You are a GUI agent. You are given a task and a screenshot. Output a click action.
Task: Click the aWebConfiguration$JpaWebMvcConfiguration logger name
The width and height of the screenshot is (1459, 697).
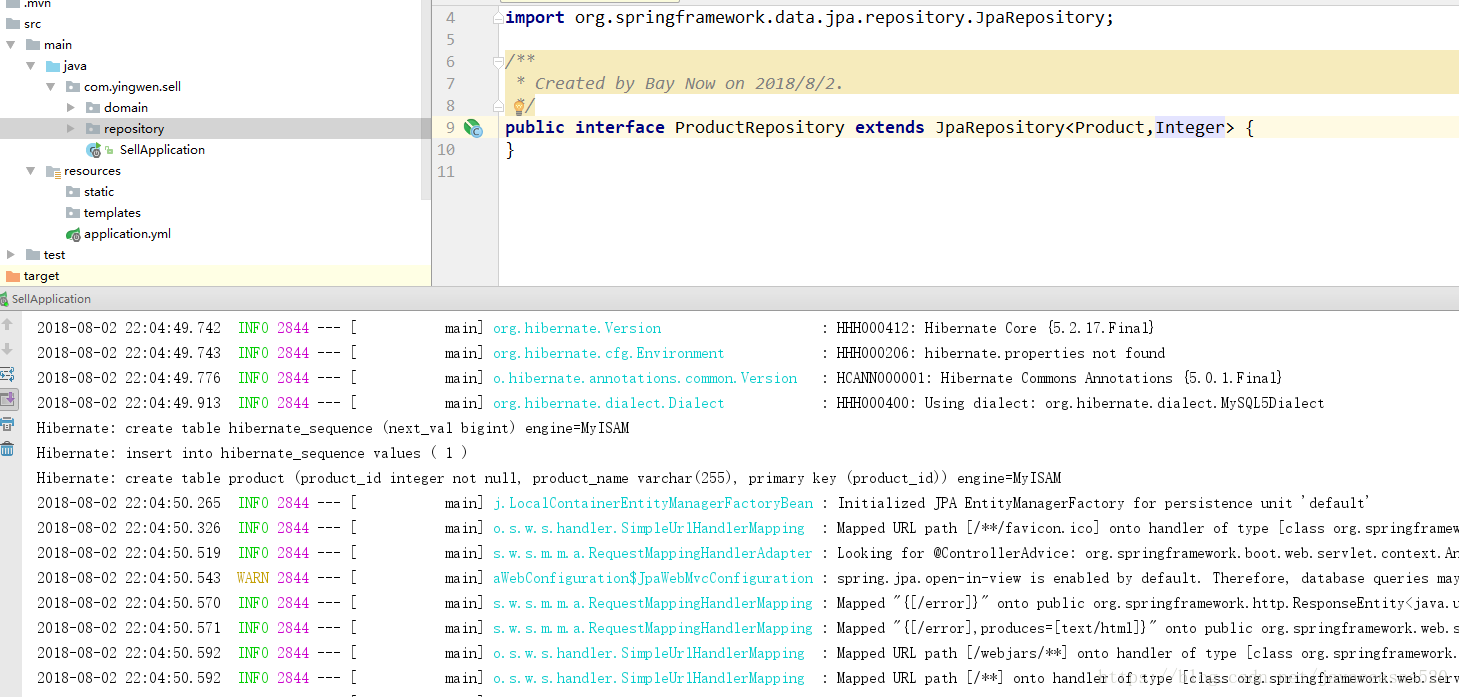[x=653, y=578]
